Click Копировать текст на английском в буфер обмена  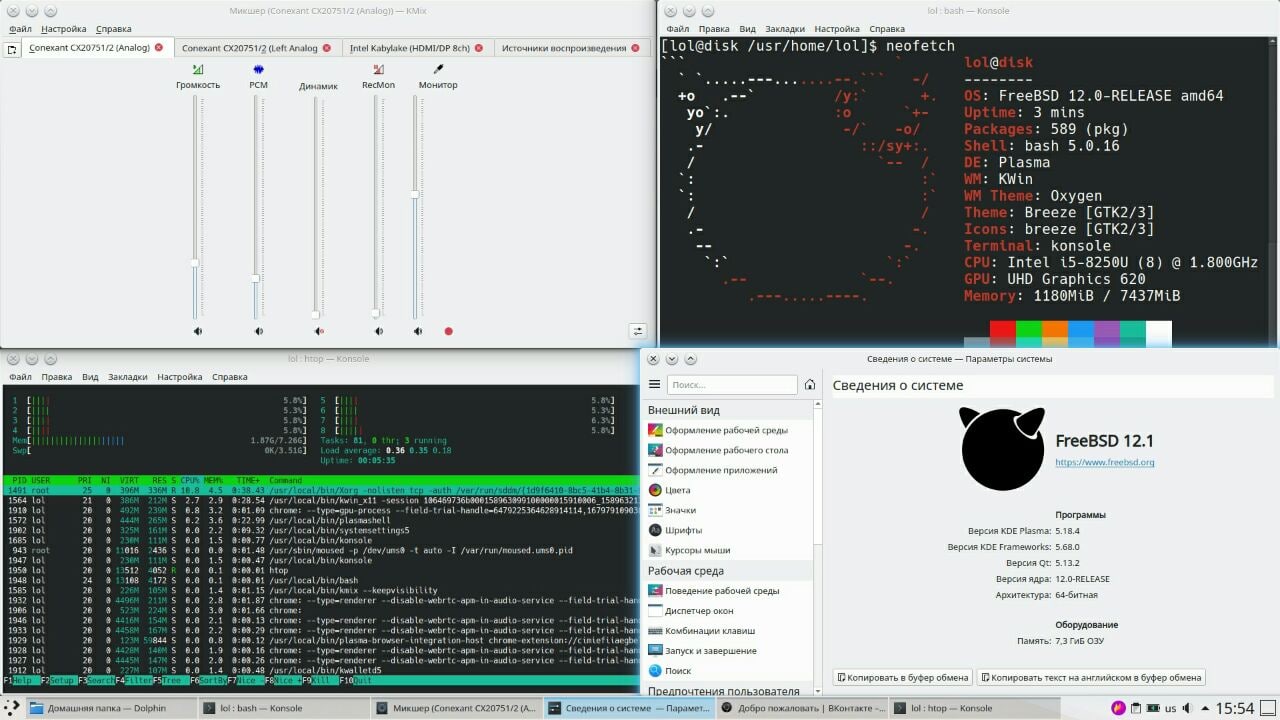[1091, 677]
